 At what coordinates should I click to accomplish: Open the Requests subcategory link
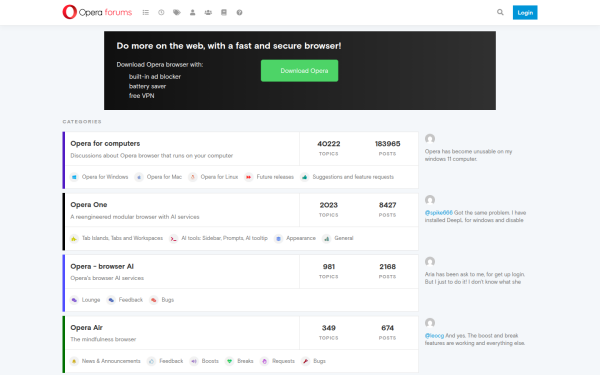[284, 361]
